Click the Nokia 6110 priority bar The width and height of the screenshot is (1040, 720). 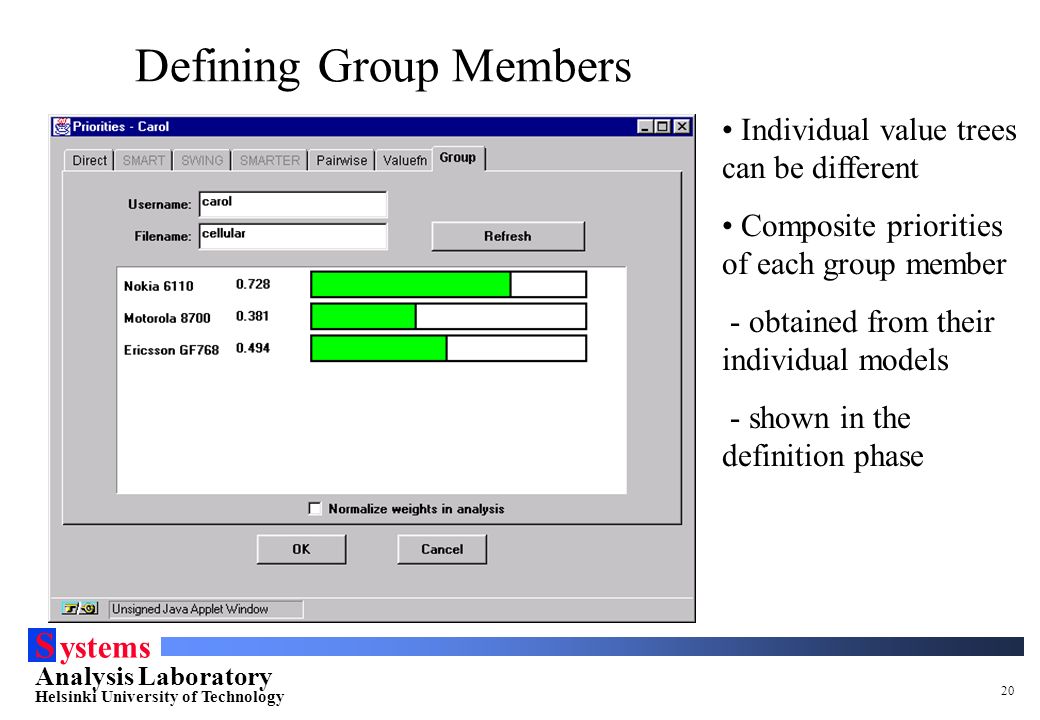pos(448,284)
